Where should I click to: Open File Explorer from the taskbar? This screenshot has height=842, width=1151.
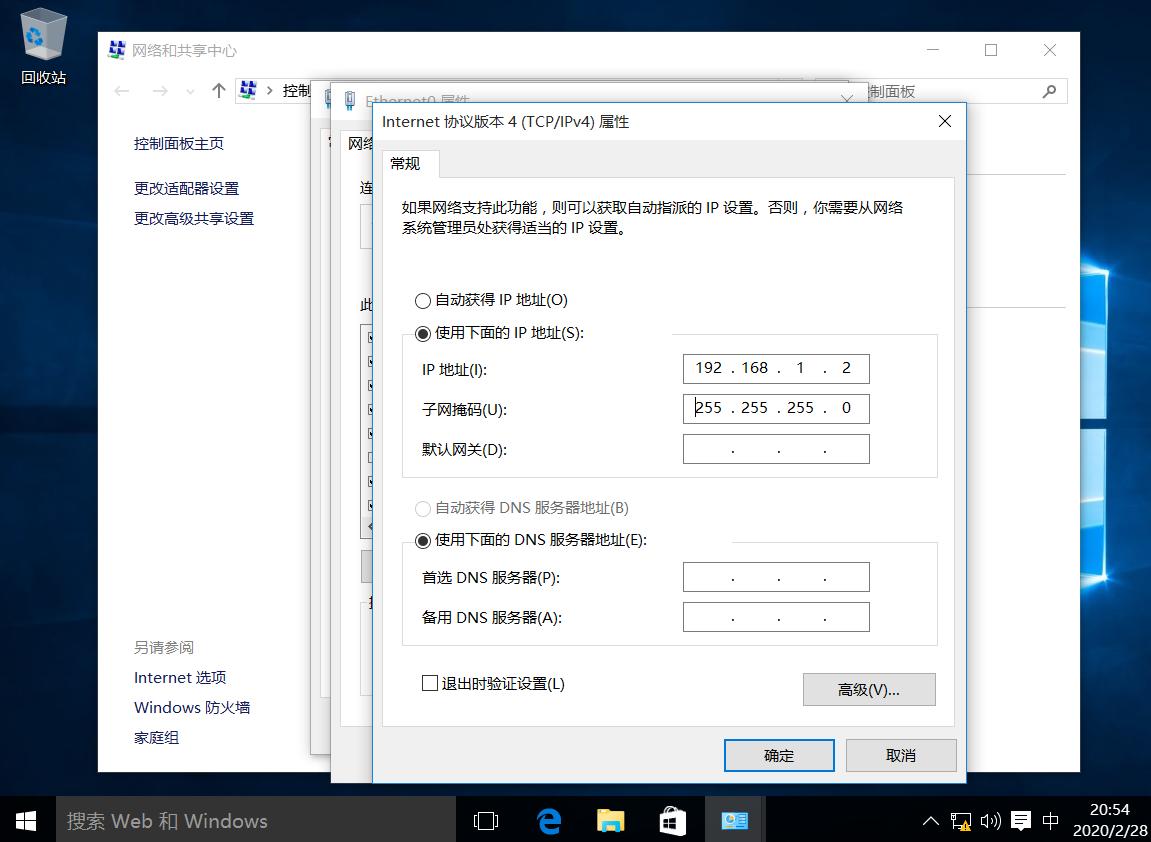pos(610,820)
